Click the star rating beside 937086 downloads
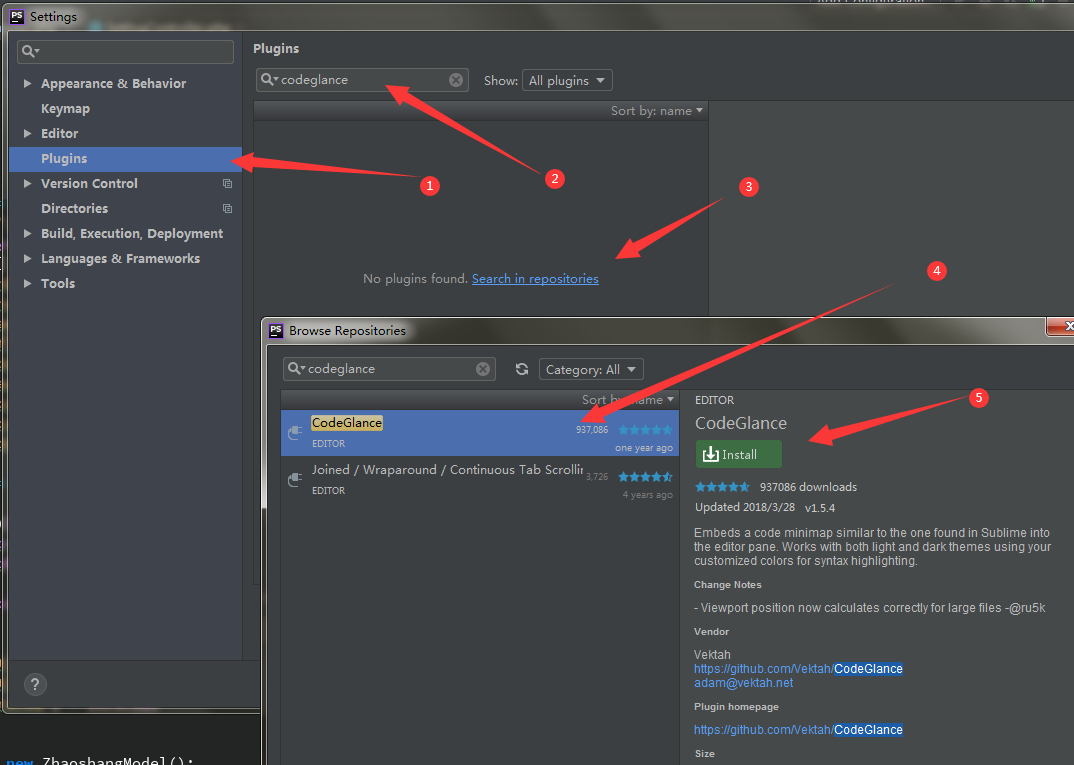The height and width of the screenshot is (765, 1074). coord(723,487)
